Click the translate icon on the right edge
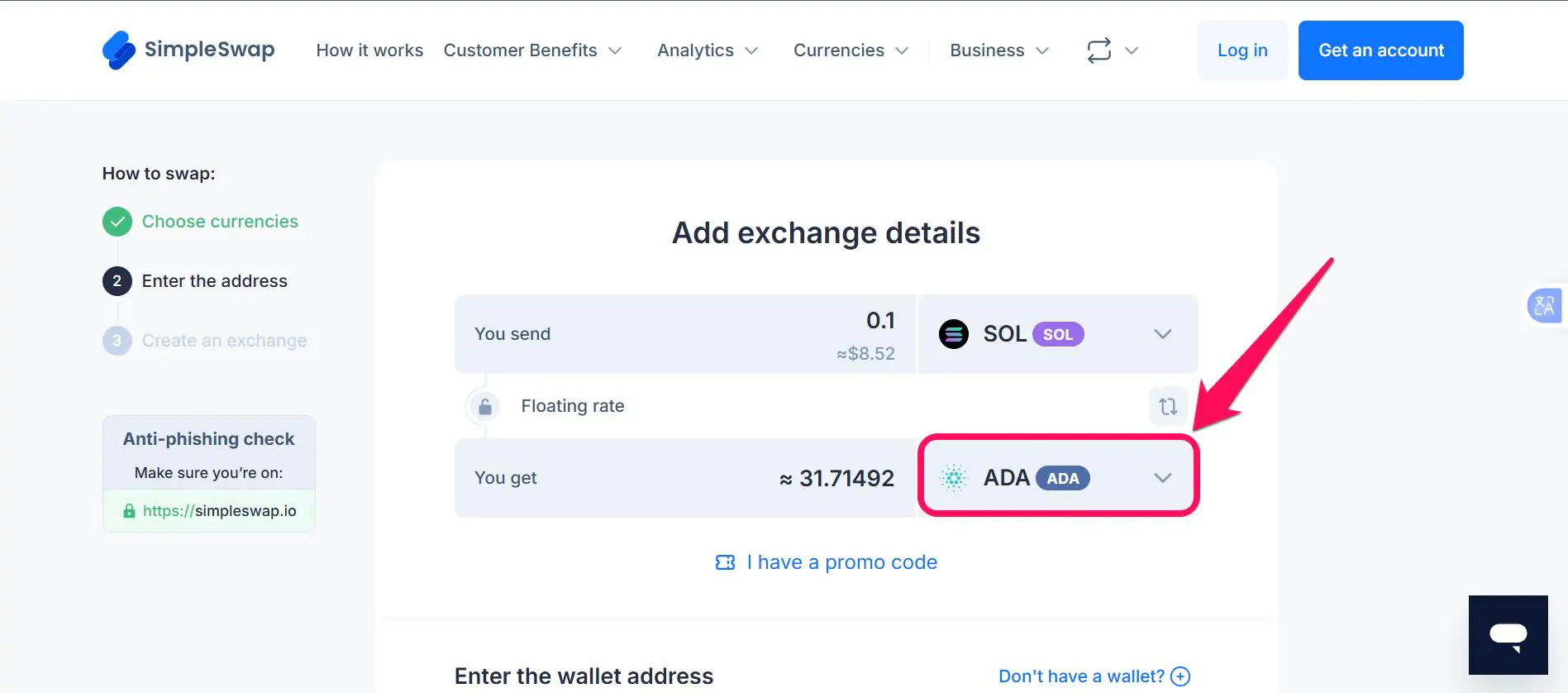 [x=1545, y=305]
